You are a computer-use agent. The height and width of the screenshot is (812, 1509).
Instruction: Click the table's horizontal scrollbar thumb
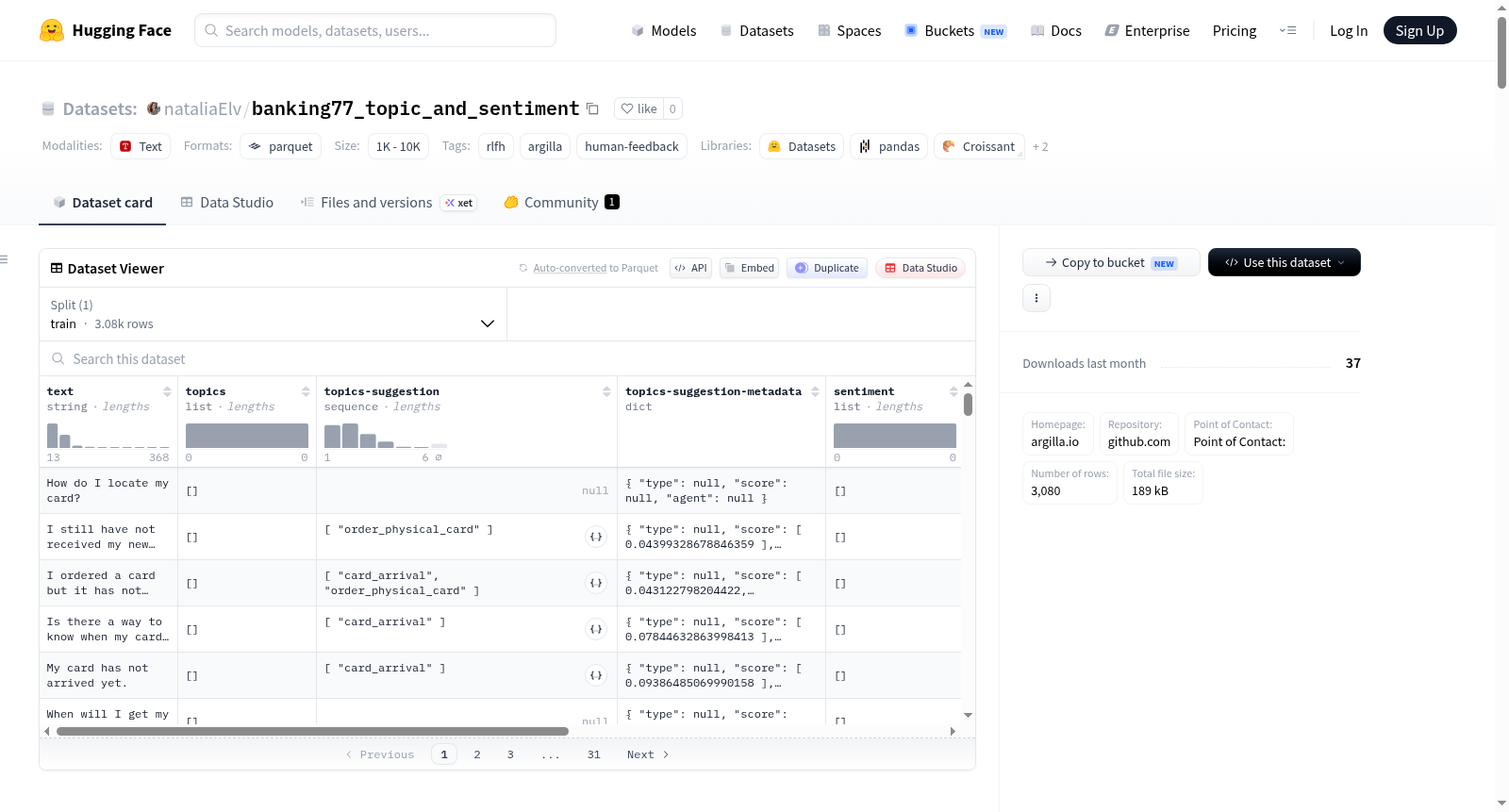(x=312, y=731)
